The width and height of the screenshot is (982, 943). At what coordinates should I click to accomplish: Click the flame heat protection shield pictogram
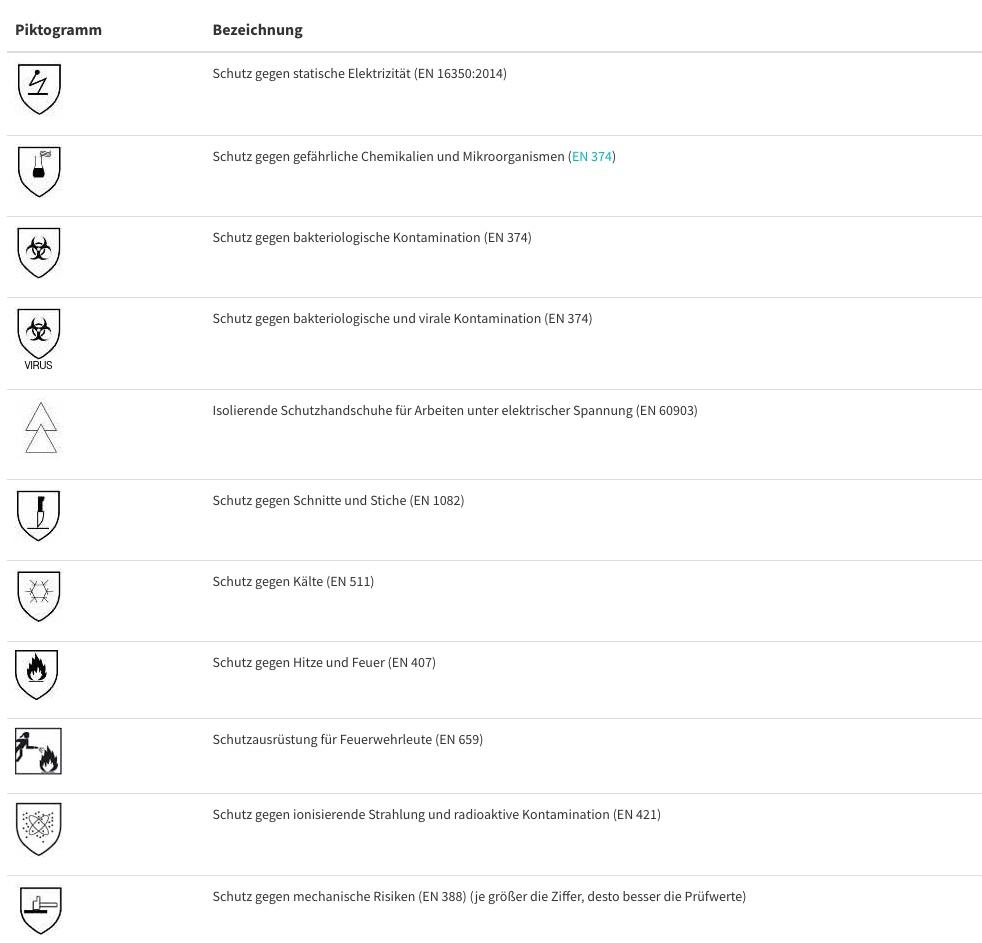point(37,674)
